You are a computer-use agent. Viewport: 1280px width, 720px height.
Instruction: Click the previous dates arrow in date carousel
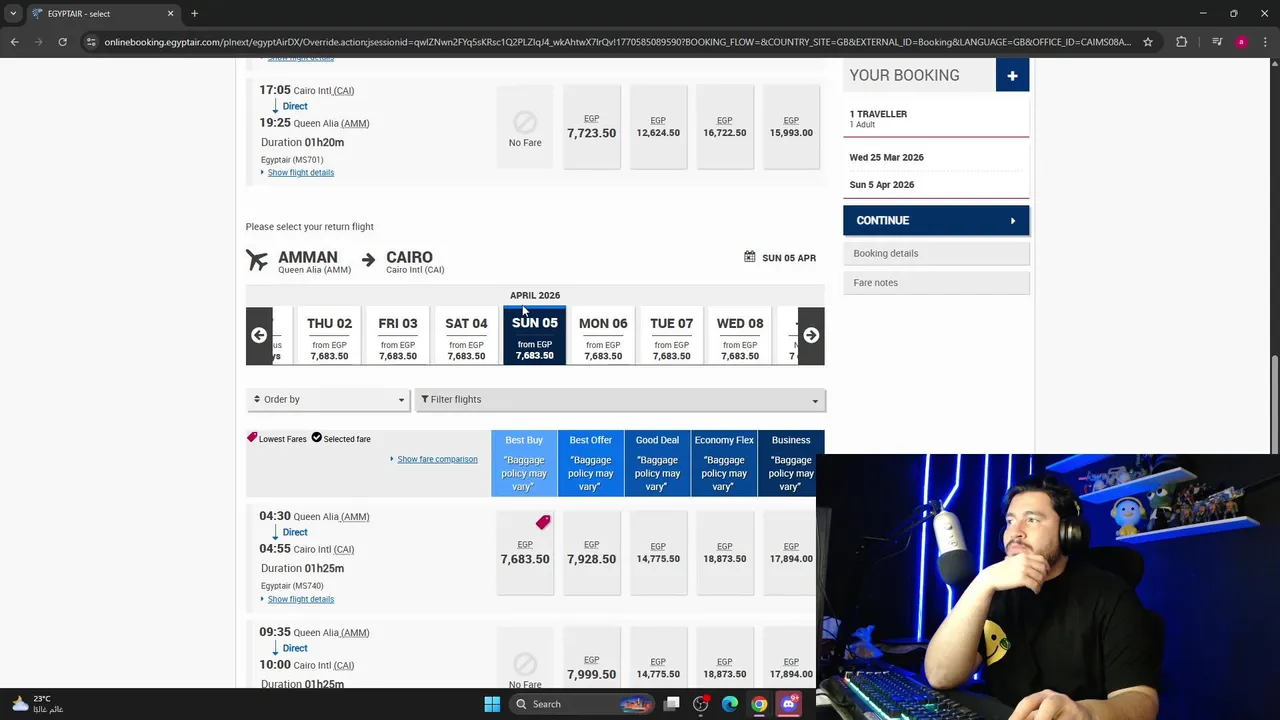point(259,336)
